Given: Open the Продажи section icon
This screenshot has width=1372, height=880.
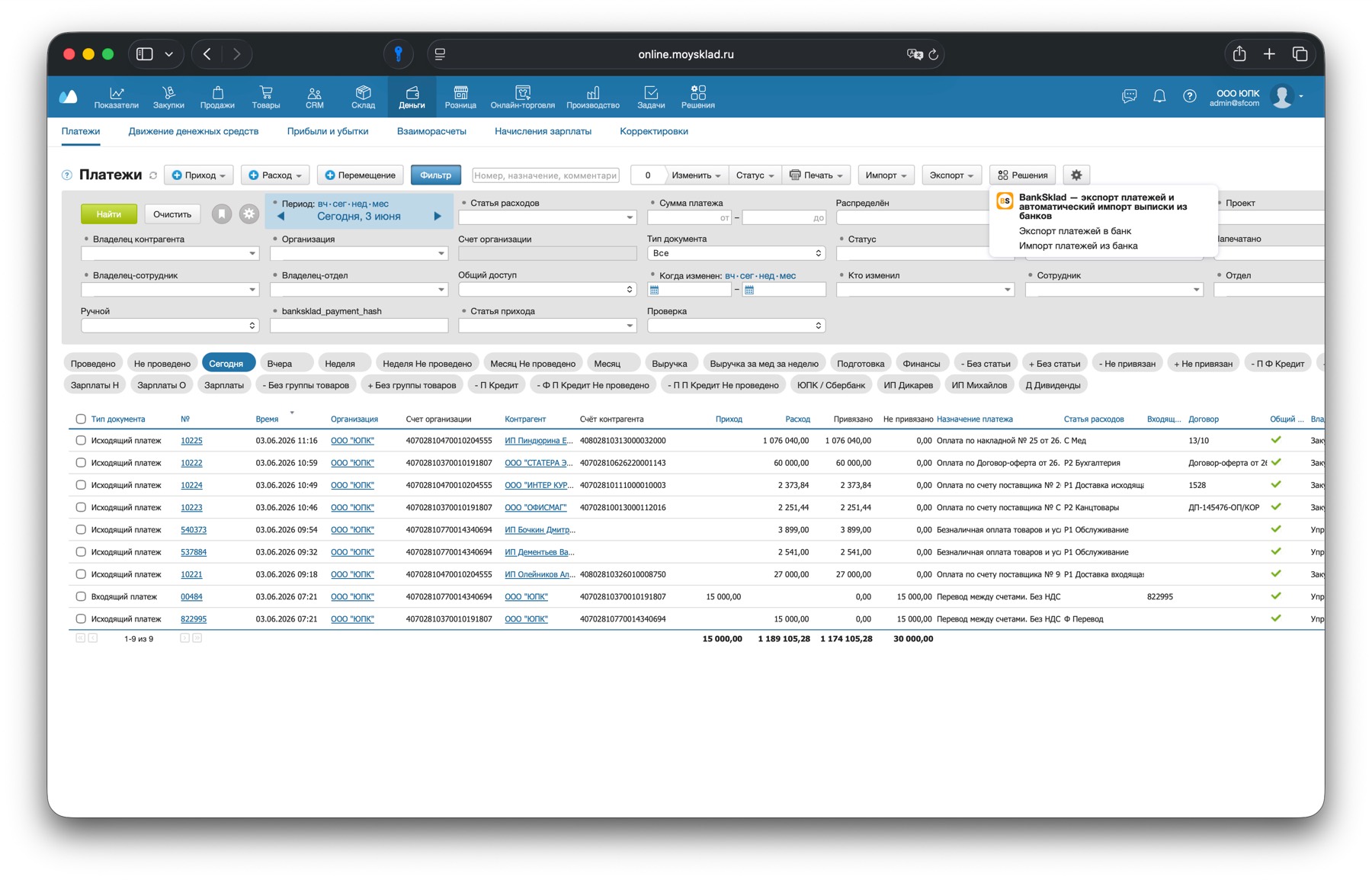Looking at the screenshot, I should tap(217, 97).
